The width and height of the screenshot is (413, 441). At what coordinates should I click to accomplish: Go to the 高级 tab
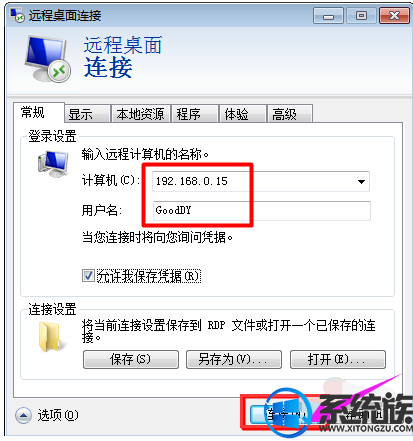(x=290, y=114)
